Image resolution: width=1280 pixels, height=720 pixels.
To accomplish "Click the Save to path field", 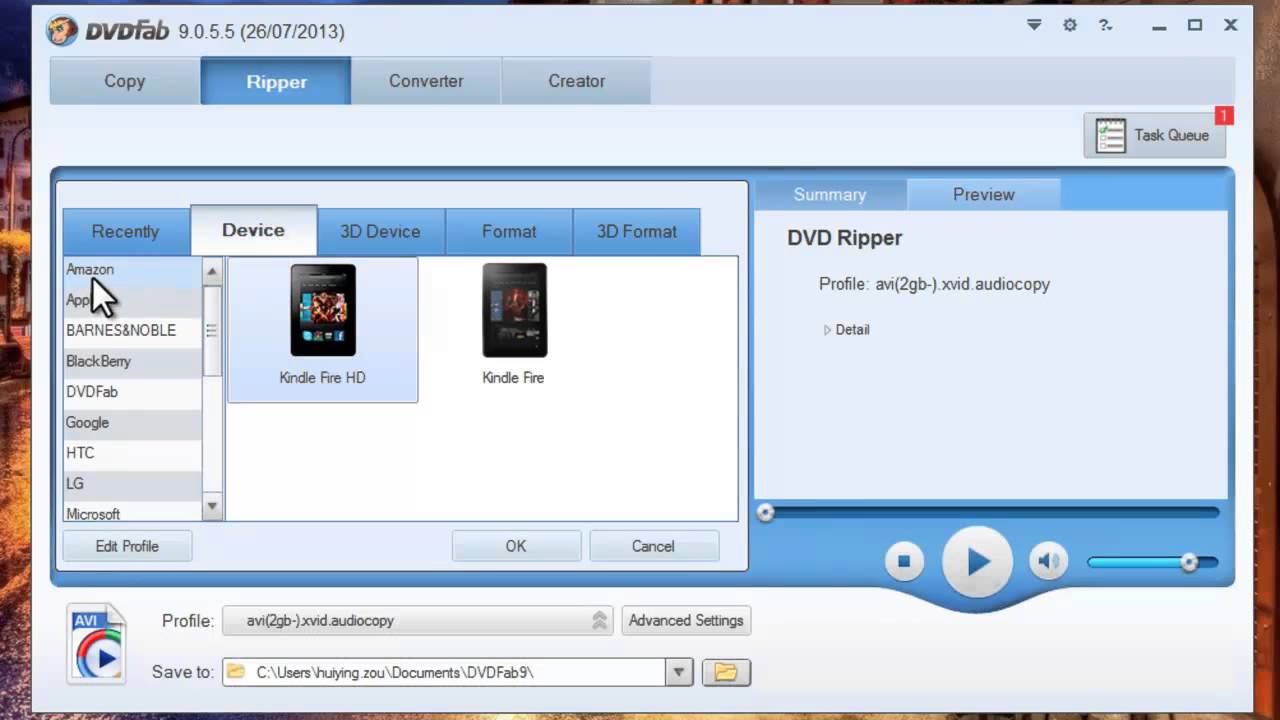I will click(x=444, y=672).
